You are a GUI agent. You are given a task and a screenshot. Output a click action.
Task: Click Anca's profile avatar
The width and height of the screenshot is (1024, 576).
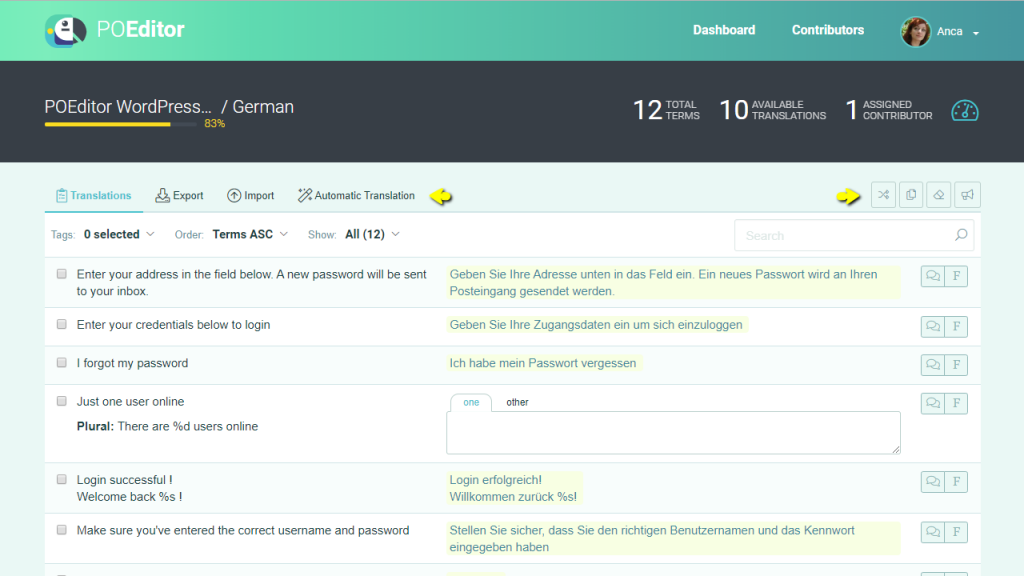916,31
